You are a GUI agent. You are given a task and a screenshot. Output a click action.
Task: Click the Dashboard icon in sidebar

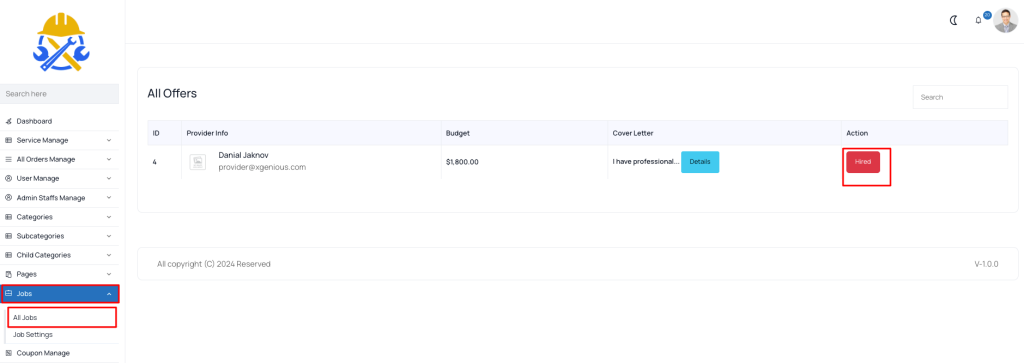coord(8,121)
